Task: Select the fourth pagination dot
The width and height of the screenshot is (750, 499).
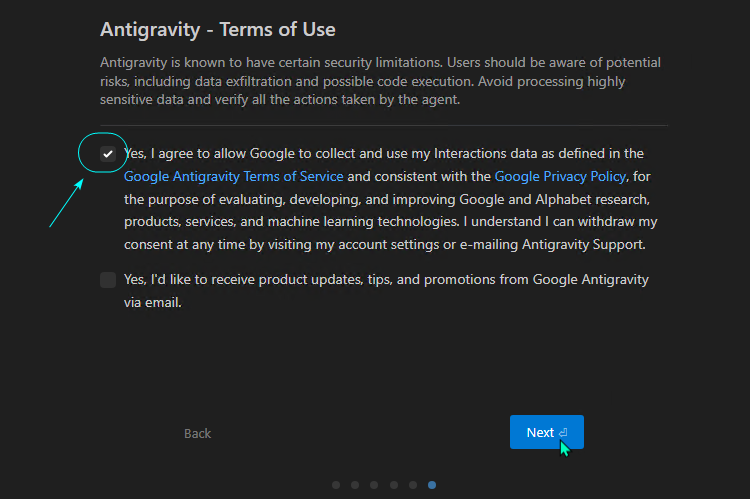Action: tap(394, 485)
